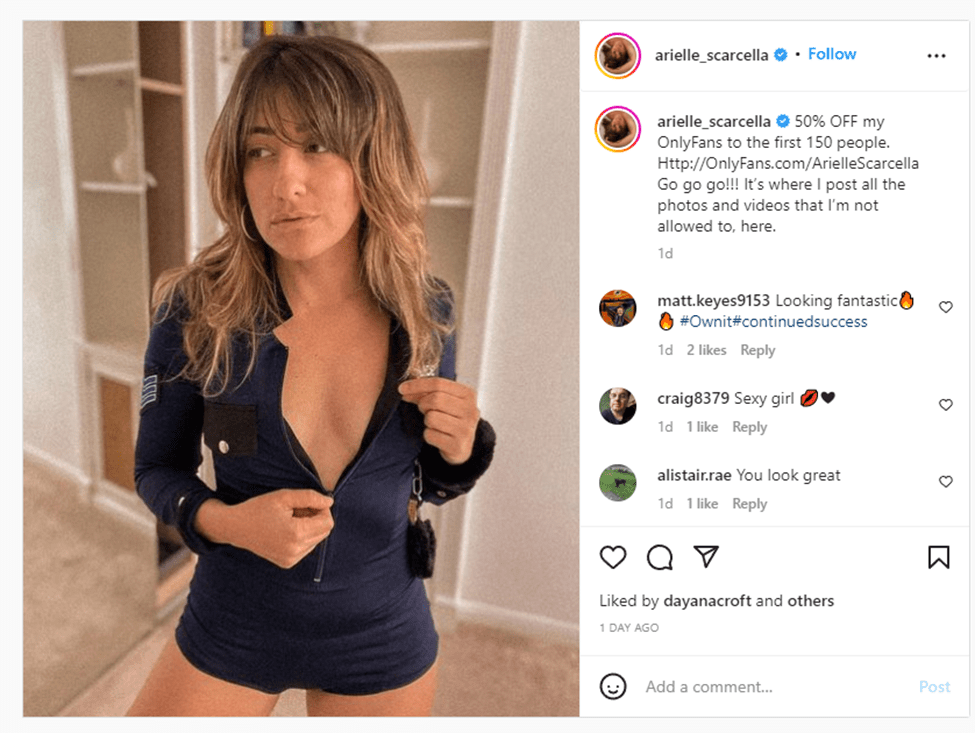Reply to matt.keyes9153's comment
975x733 pixels.
click(757, 351)
